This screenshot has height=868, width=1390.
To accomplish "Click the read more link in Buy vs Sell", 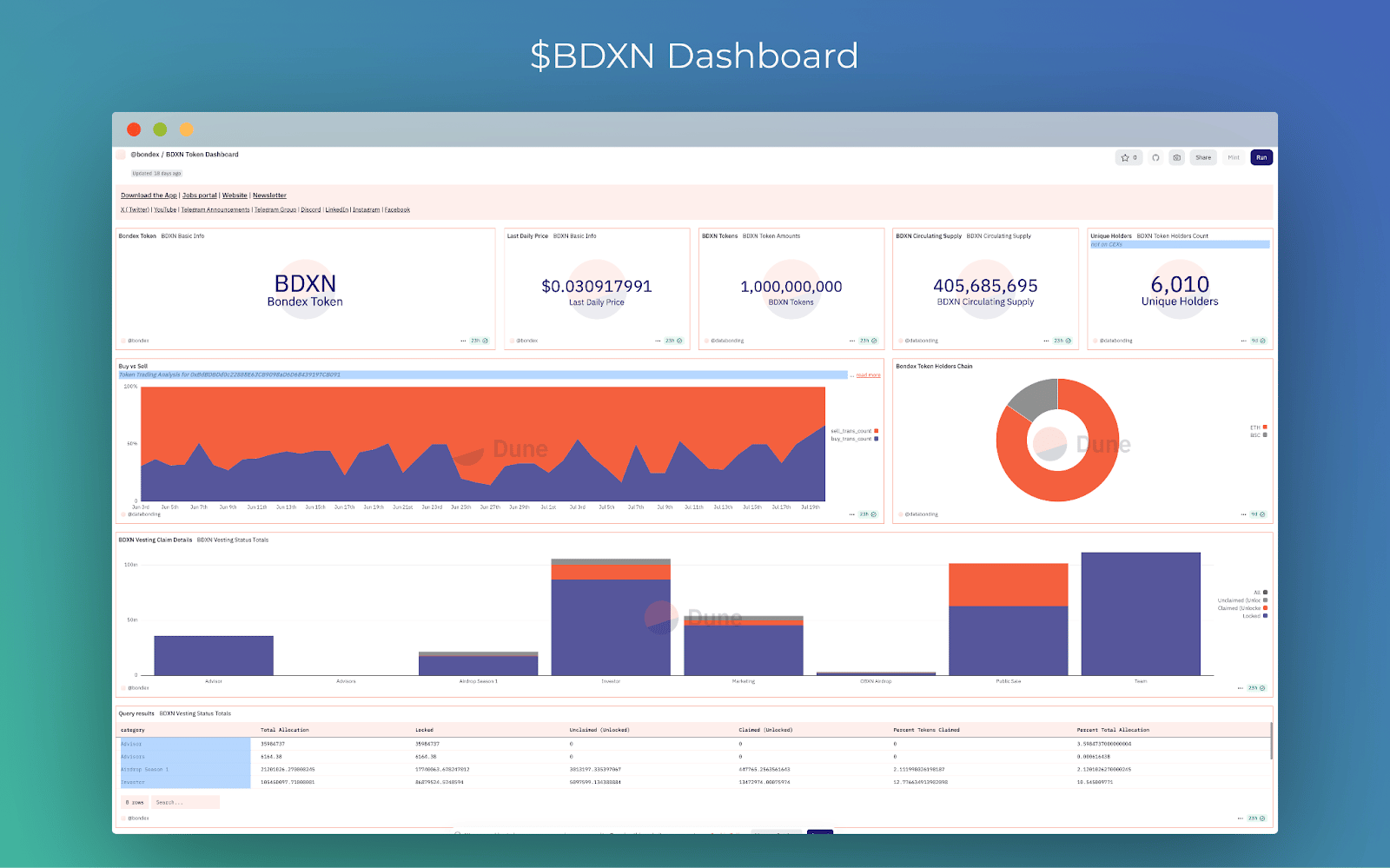I will point(868,375).
